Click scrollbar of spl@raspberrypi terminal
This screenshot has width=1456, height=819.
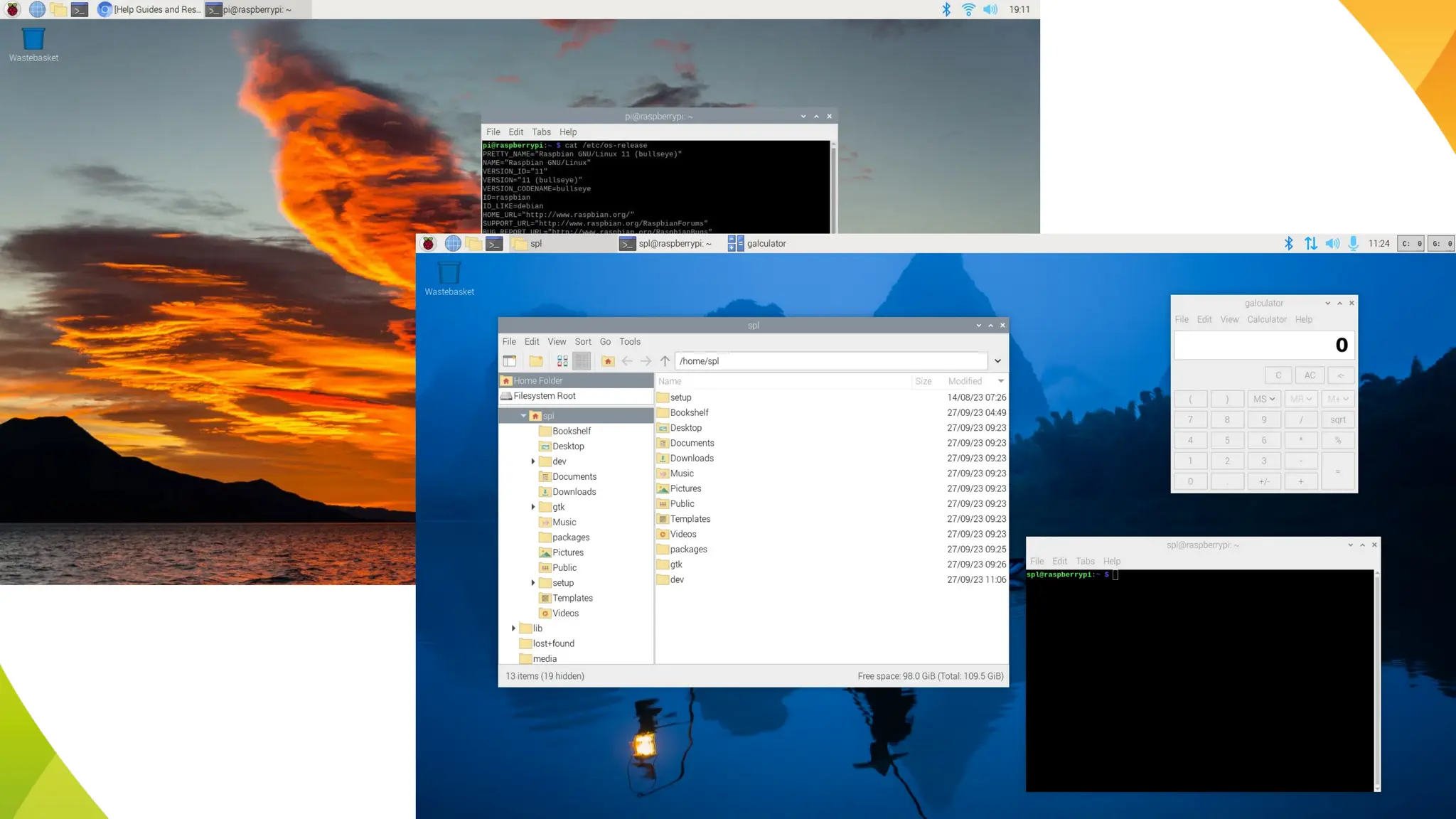(x=1377, y=680)
